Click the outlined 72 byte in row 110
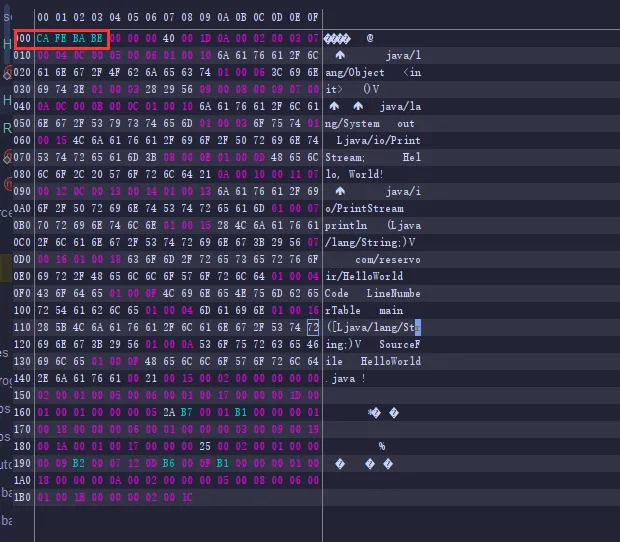 point(313,327)
